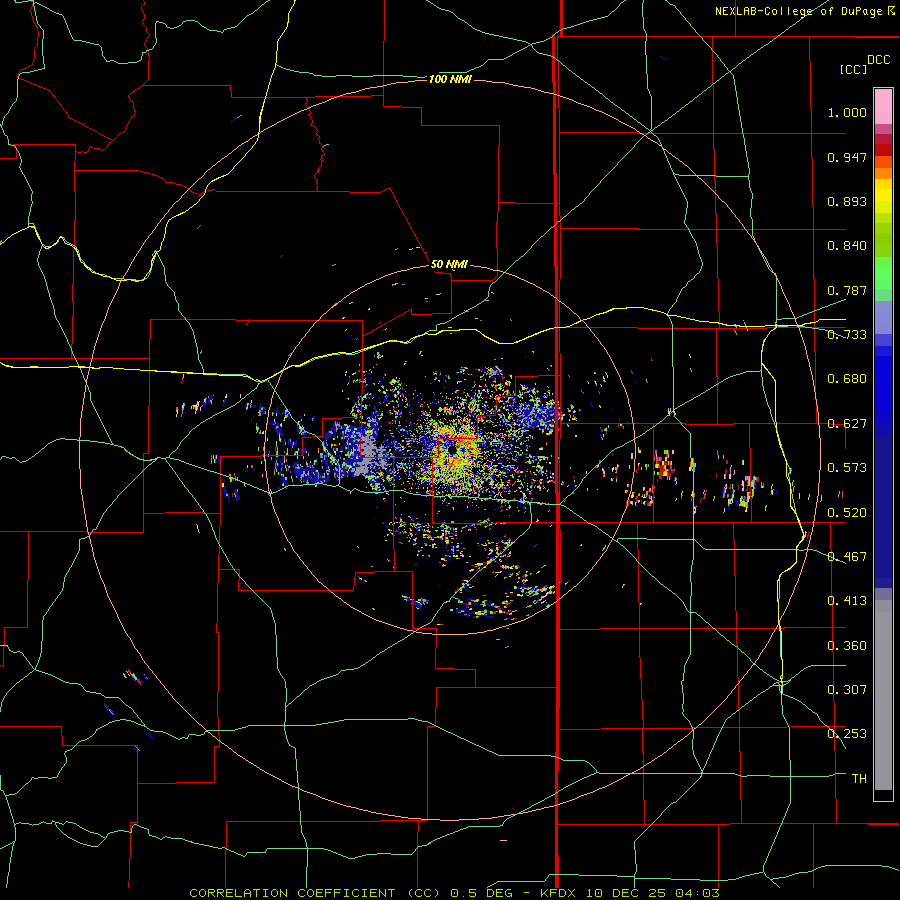Pick the gray lower color bar segment

tap(883, 695)
